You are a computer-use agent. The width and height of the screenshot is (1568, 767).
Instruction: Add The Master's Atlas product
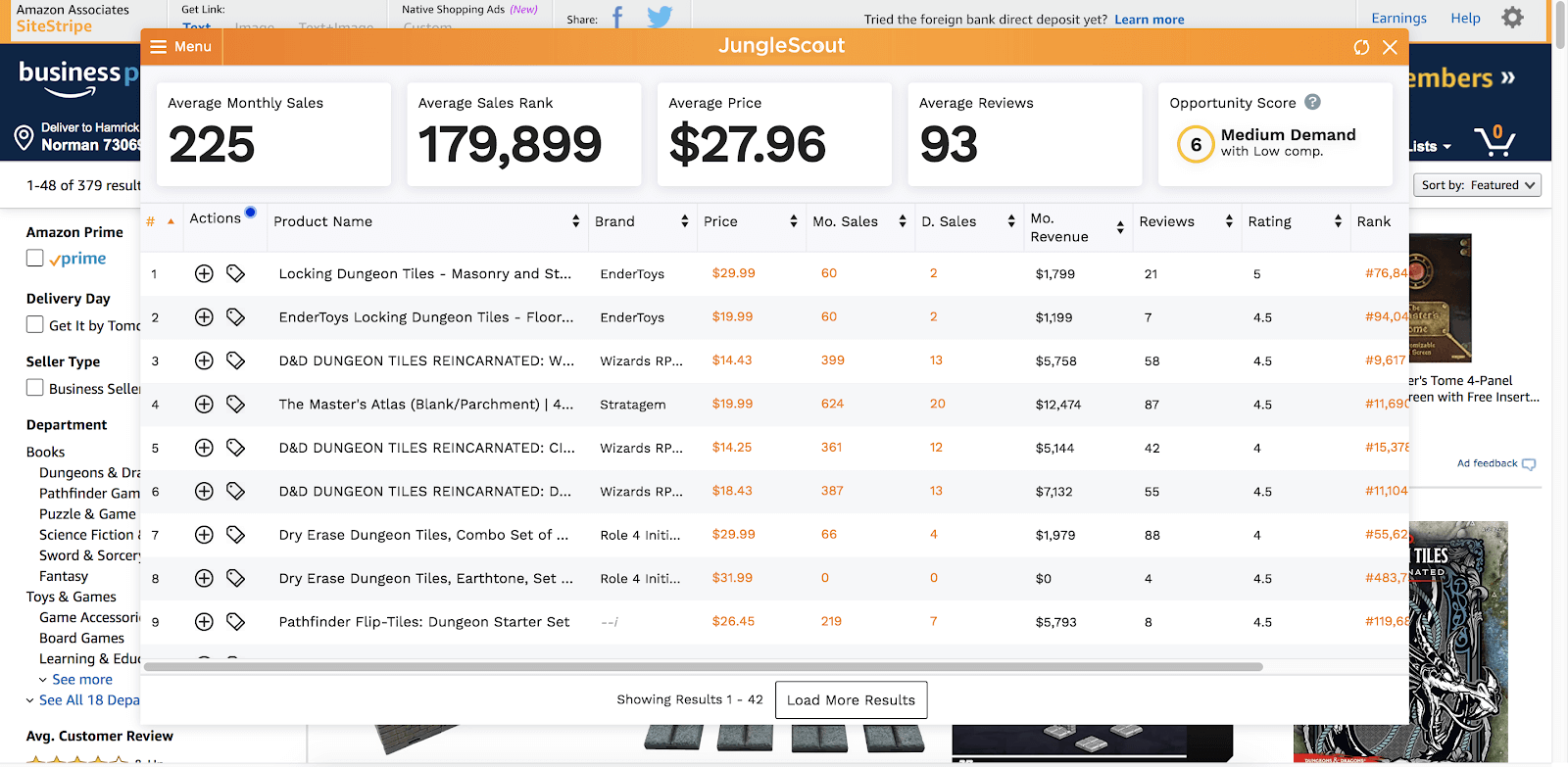point(204,404)
